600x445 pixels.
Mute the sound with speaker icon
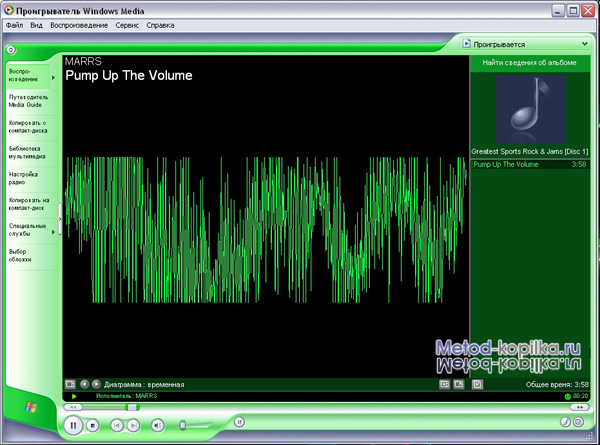[x=157, y=425]
